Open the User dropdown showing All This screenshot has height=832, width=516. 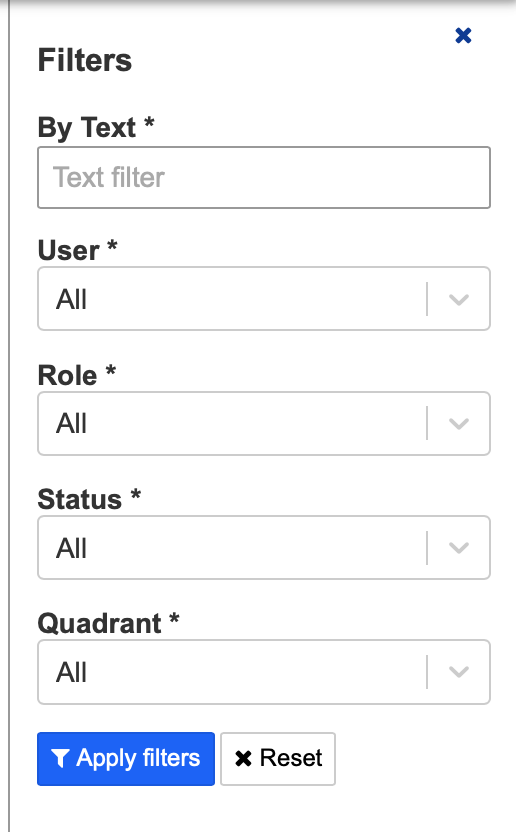click(x=264, y=299)
